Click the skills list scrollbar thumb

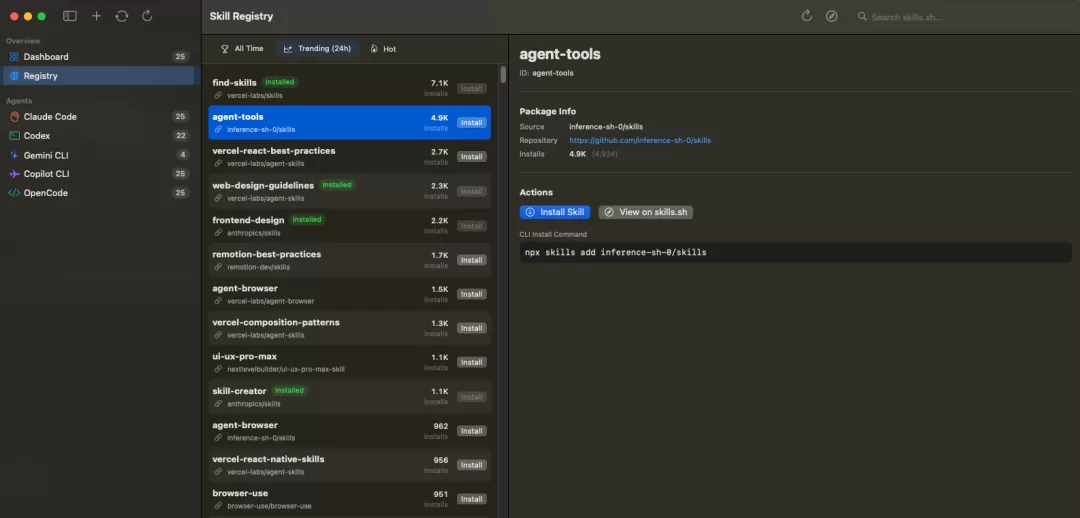[503, 74]
